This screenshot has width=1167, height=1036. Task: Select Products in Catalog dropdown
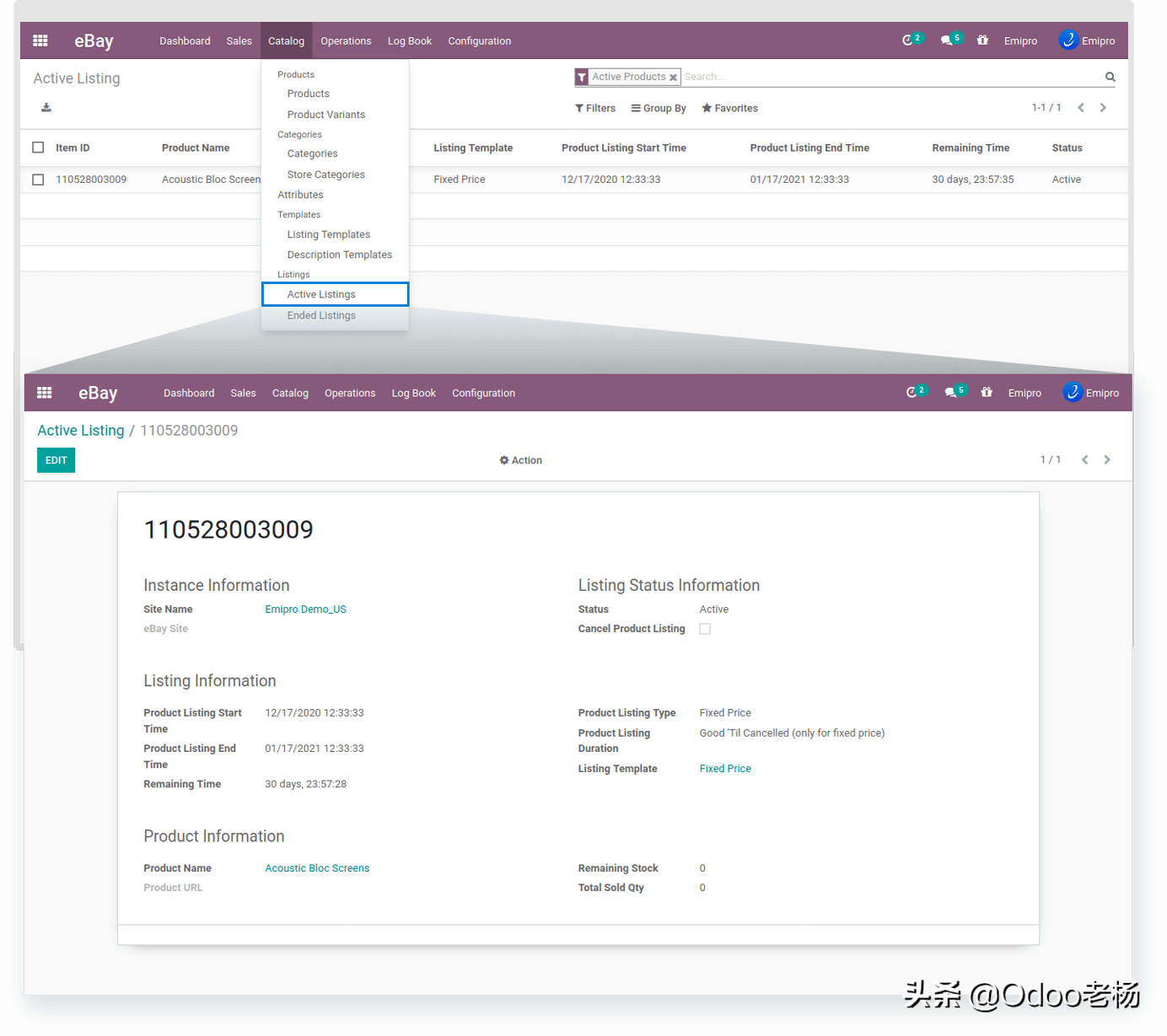308,94
